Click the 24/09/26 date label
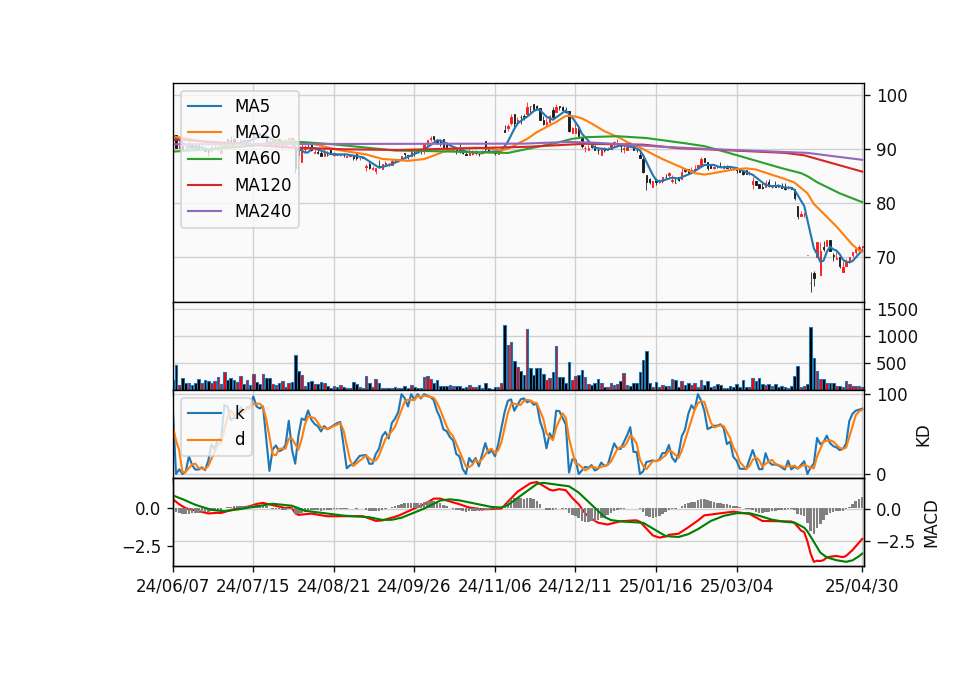 point(413,586)
